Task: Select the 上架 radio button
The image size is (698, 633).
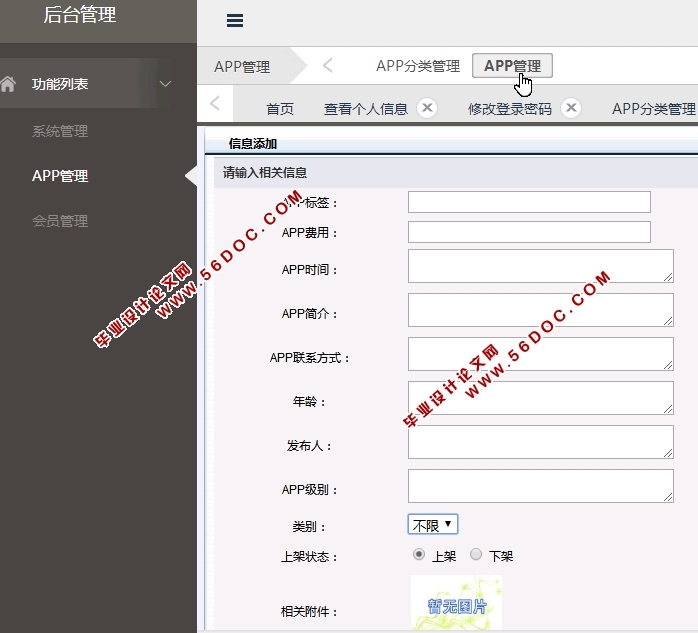Action: tap(418, 554)
